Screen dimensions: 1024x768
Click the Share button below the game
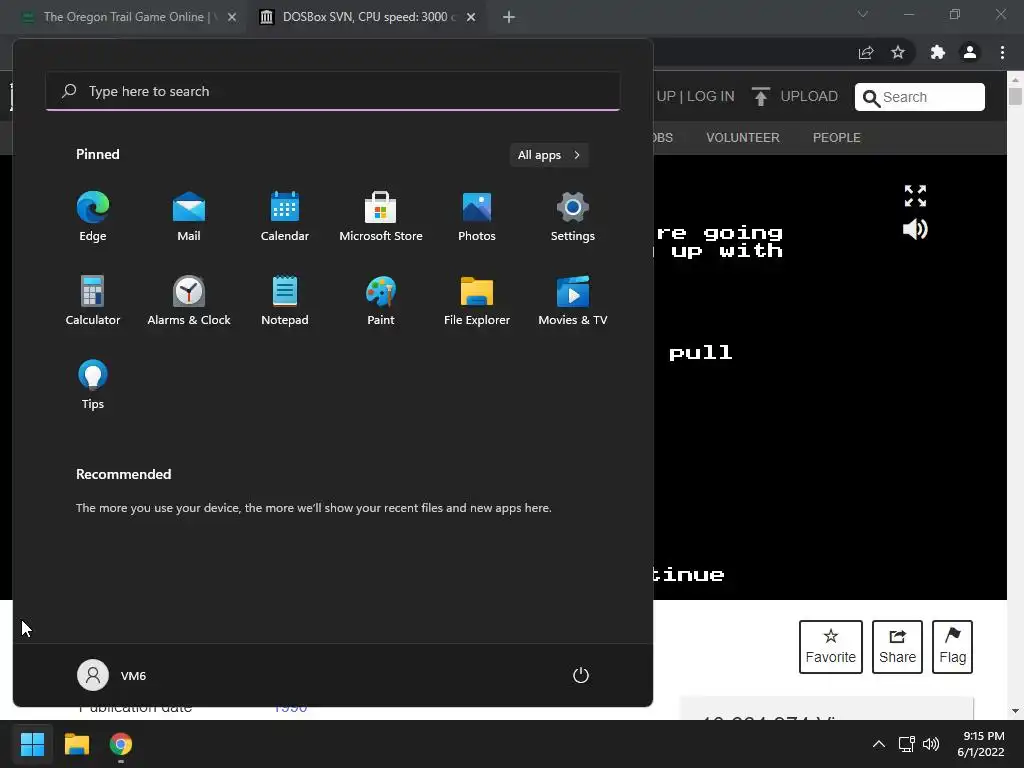[x=897, y=647]
